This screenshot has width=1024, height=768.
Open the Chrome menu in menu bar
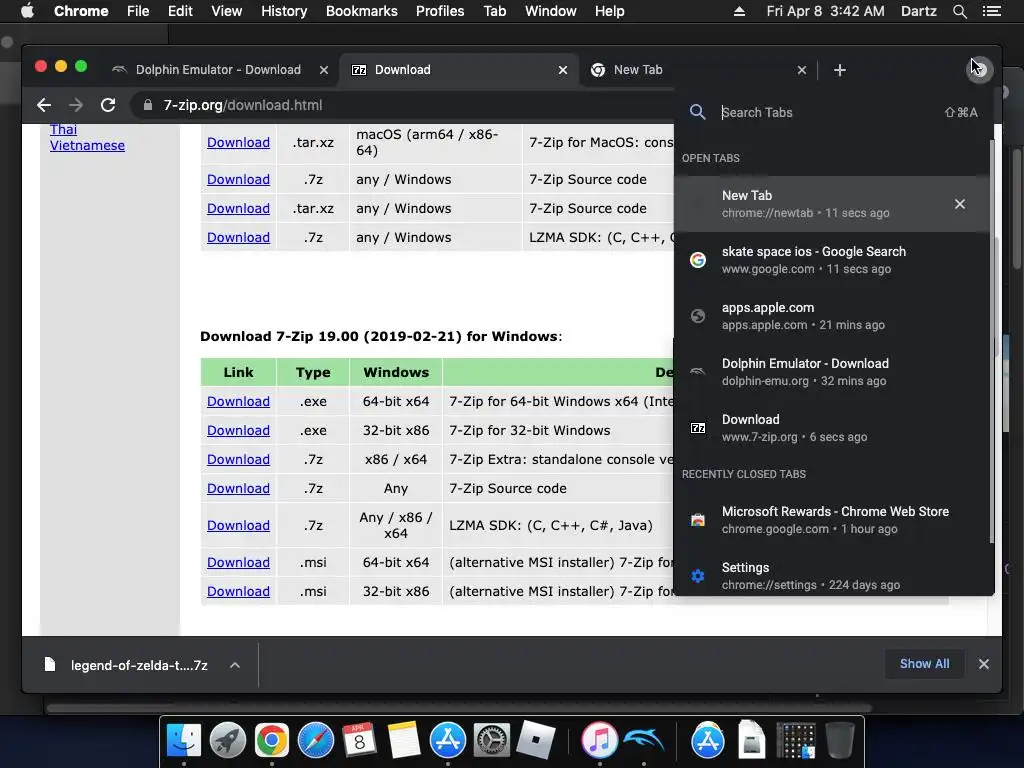pos(81,11)
